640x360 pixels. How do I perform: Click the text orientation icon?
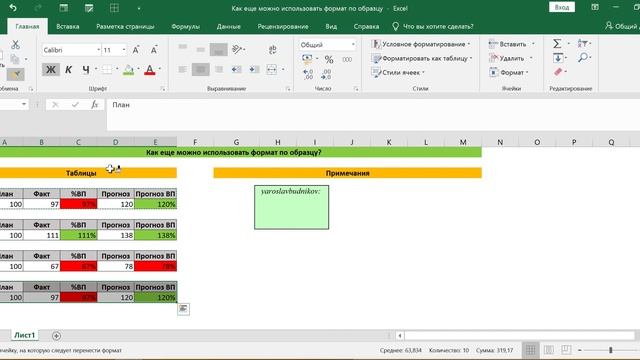point(237,49)
